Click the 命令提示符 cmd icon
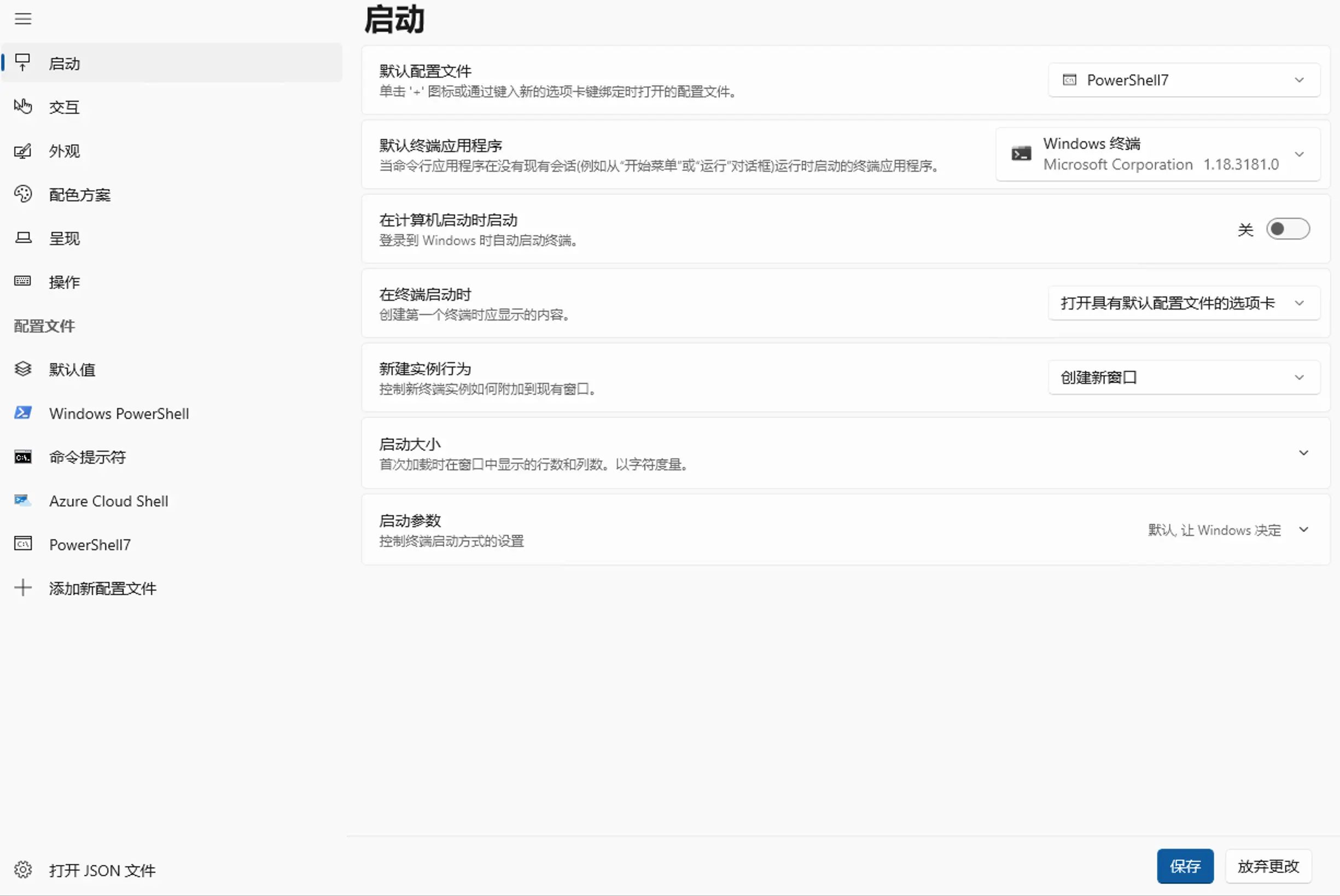The image size is (1340, 896). pyautogui.click(x=23, y=457)
